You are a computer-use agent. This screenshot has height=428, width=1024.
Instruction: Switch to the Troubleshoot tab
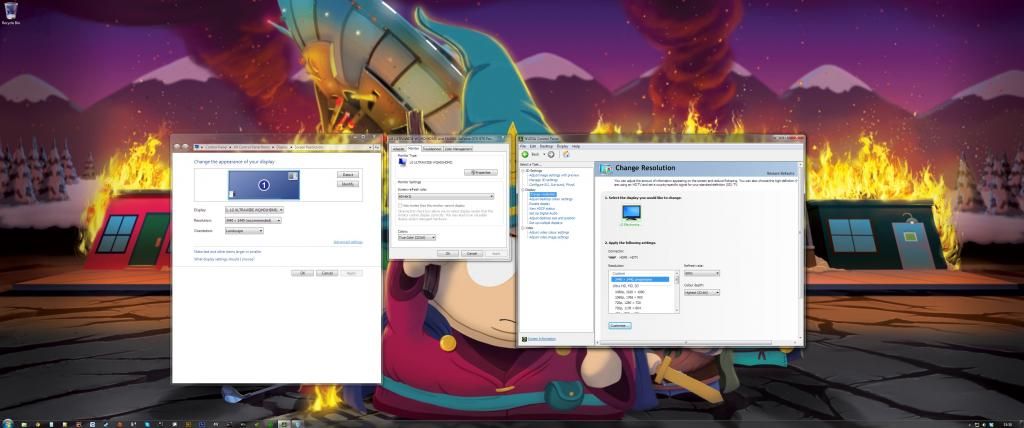432,149
